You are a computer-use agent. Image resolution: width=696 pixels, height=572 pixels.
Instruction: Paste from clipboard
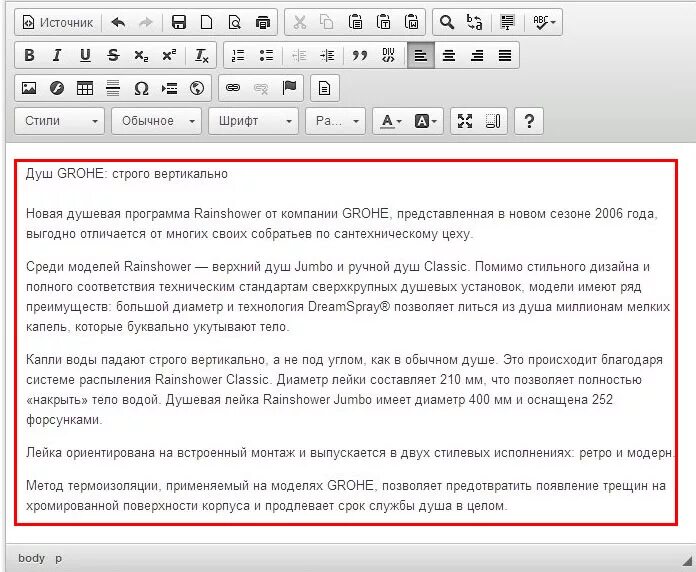click(x=355, y=22)
